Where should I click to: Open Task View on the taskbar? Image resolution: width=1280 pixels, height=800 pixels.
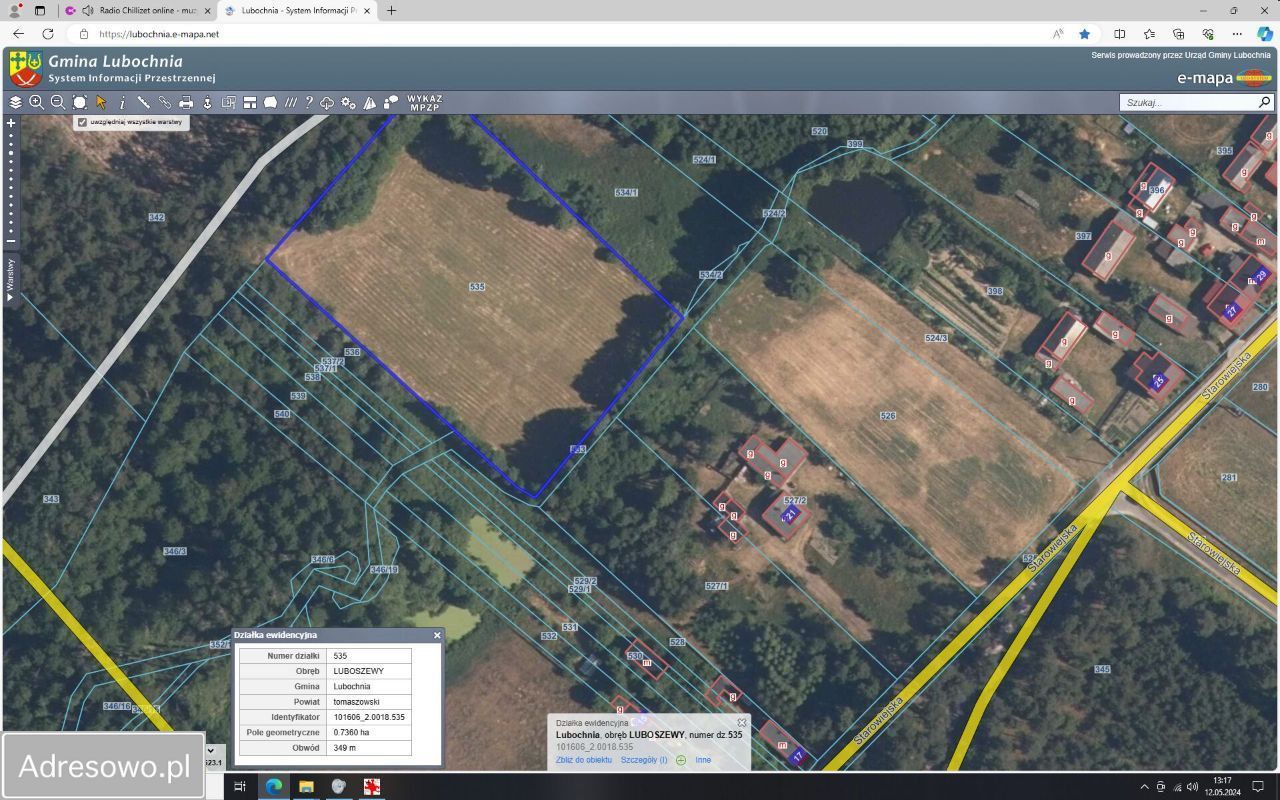click(x=240, y=786)
